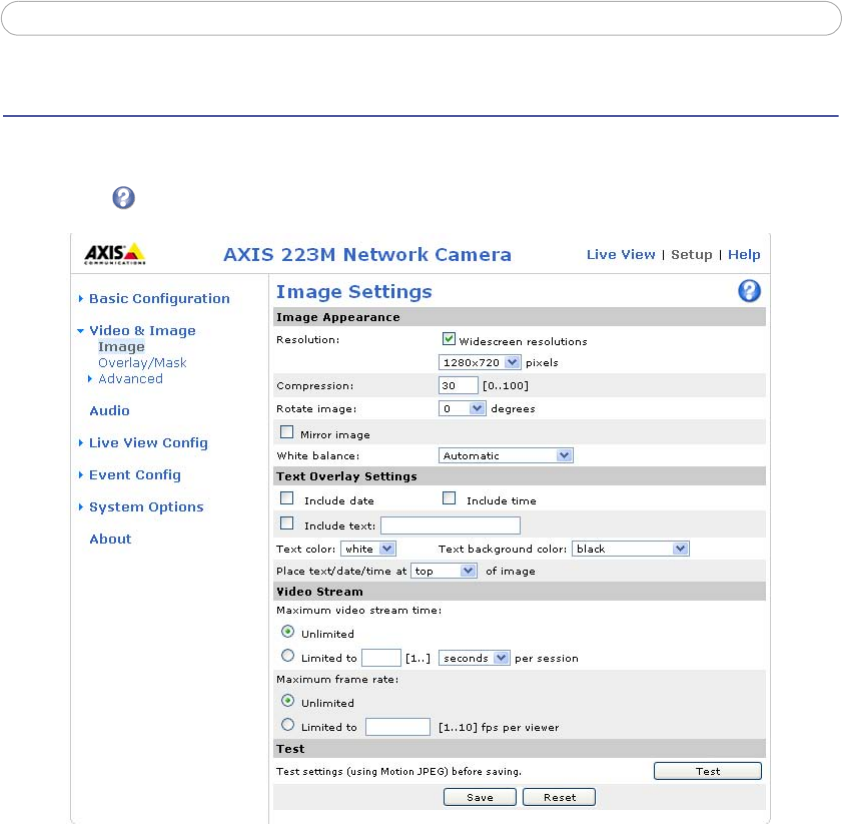This screenshot has height=824, width=842.
Task: Open the Audio section in sidebar
Action: (x=109, y=410)
